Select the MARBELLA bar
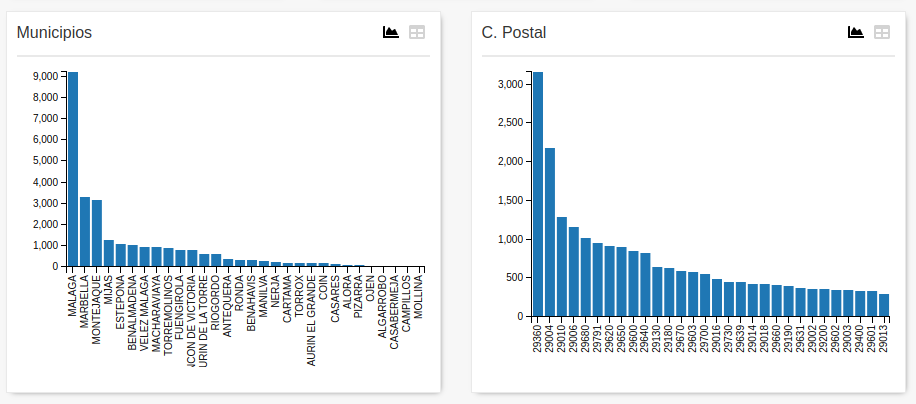Viewport: 916px width, 404px height. [x=85, y=232]
